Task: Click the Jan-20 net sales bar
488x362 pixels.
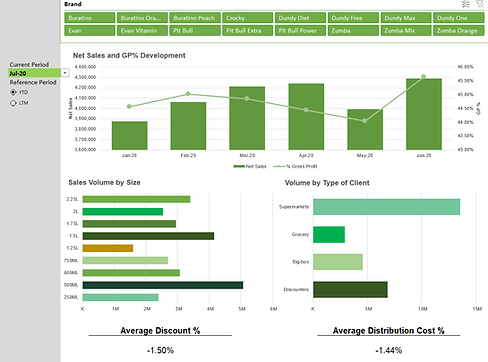Action: pyautogui.click(x=129, y=136)
